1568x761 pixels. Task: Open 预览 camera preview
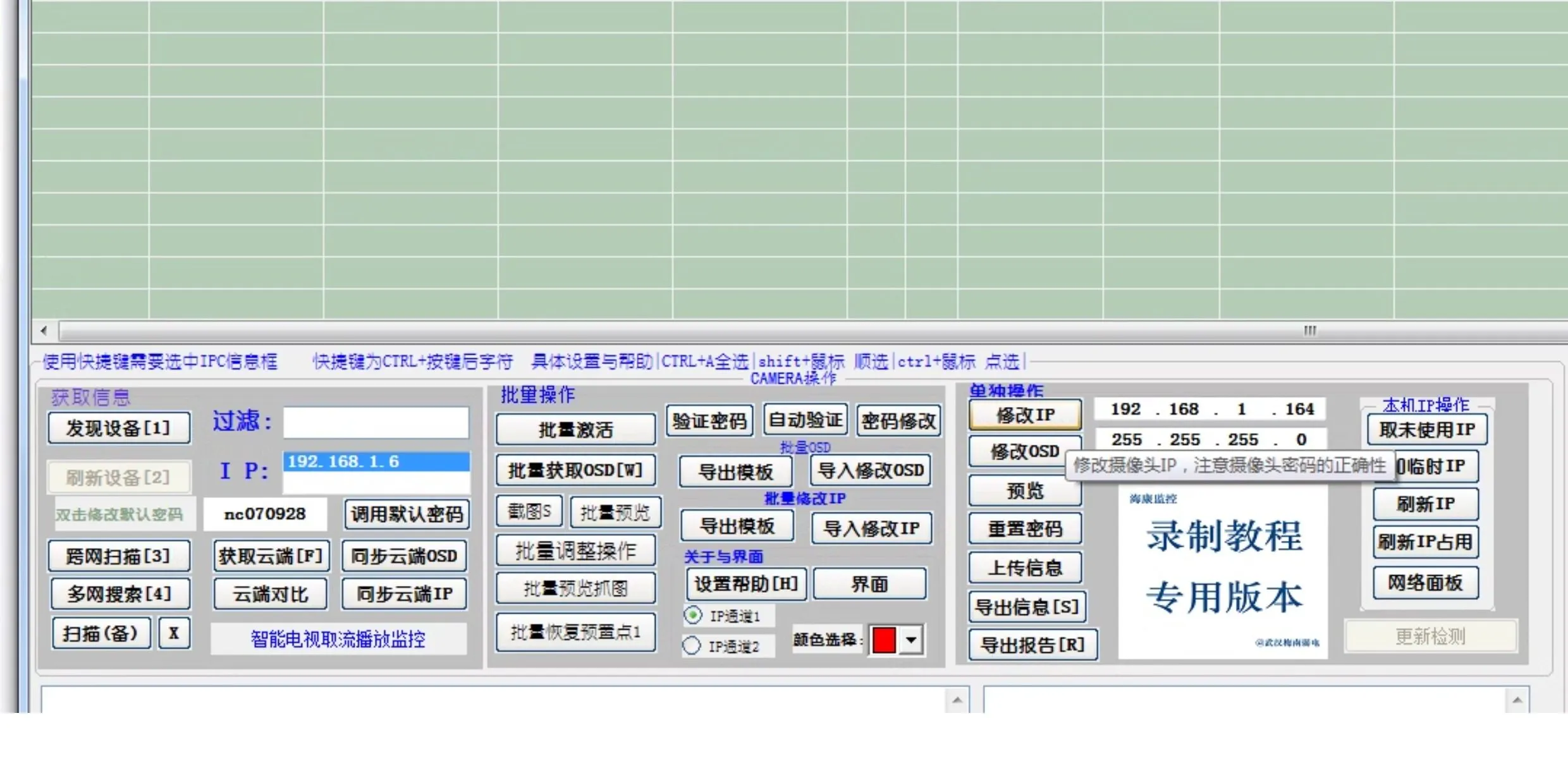click(x=1024, y=491)
